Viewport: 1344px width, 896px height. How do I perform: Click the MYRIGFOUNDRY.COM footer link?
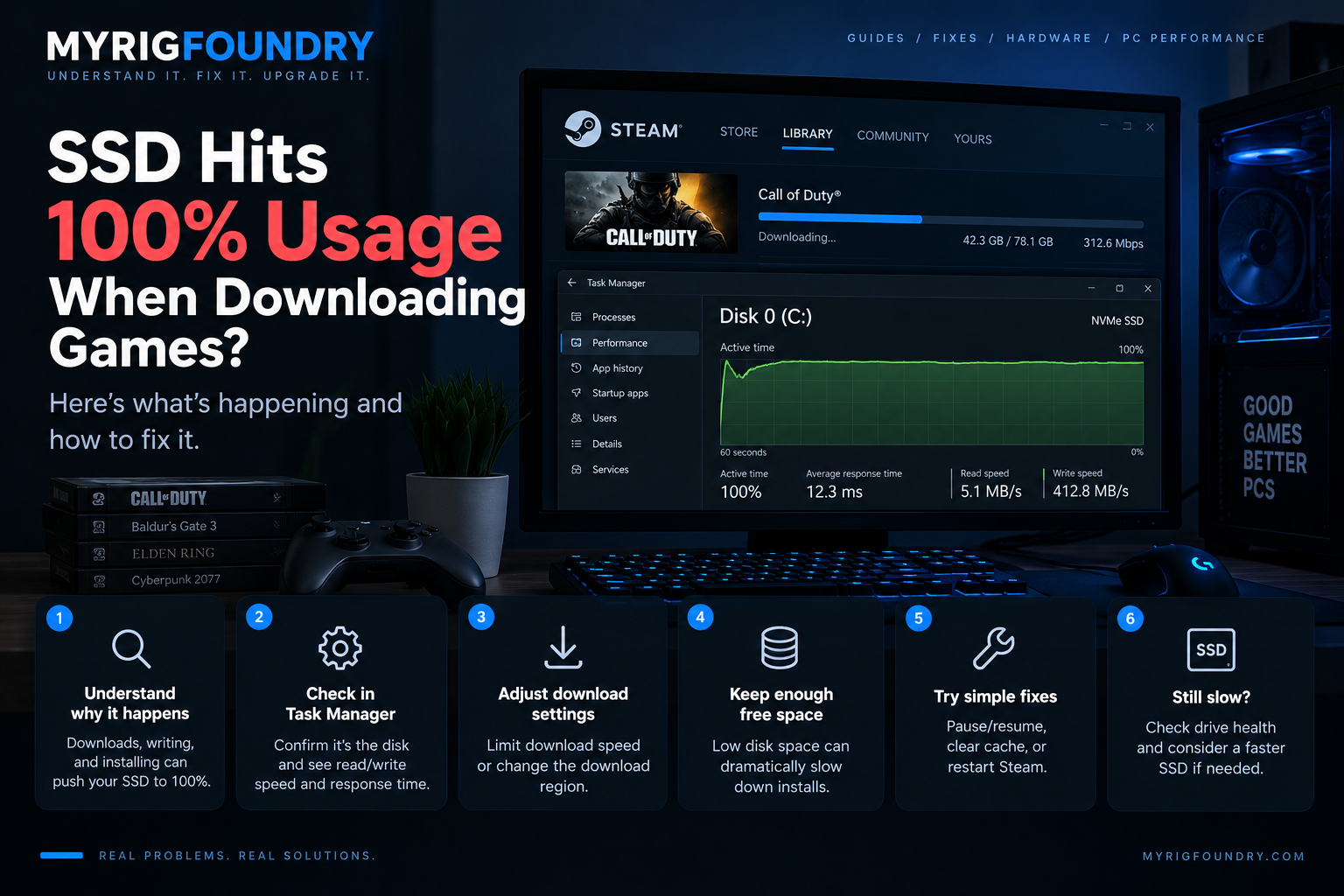1223,857
